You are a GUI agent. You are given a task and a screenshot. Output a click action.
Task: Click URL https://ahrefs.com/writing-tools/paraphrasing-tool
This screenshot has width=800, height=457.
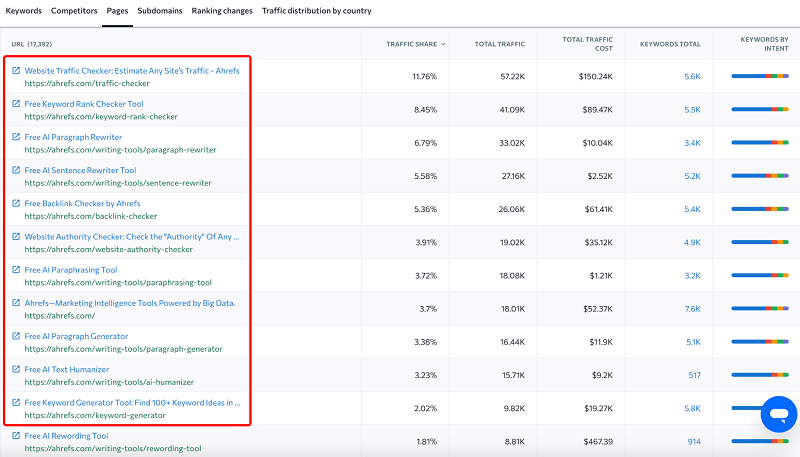pos(118,283)
